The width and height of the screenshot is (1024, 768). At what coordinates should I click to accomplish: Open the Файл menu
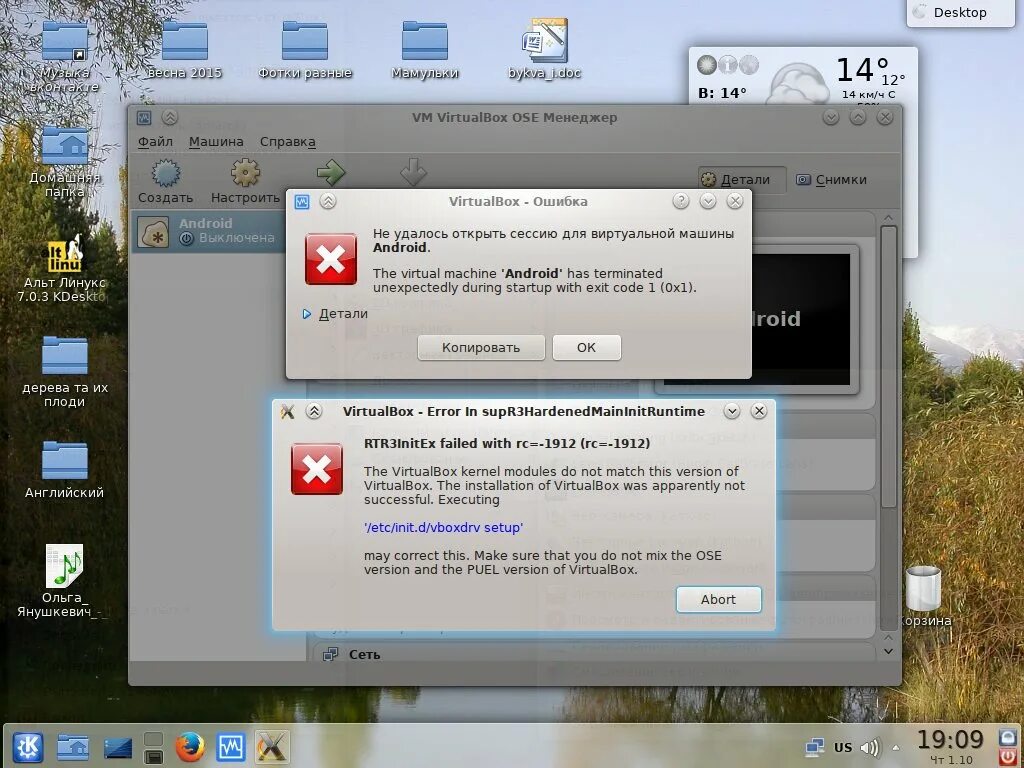point(155,142)
